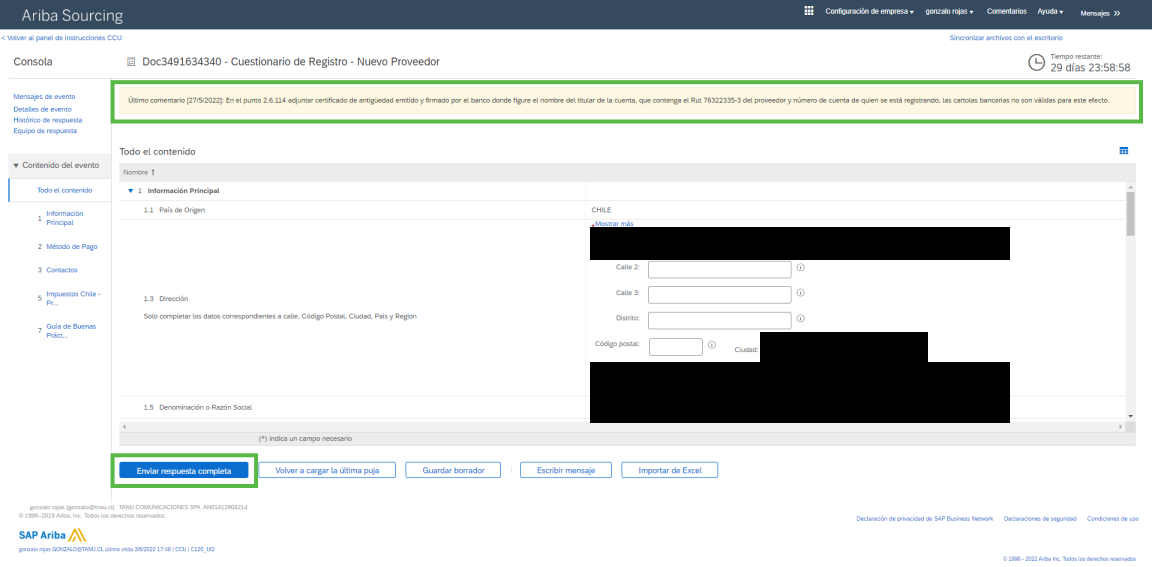Viewport: 1152px width, 567px height.
Task: Click the 1.1 País de Origen row
Action: pos(622,210)
